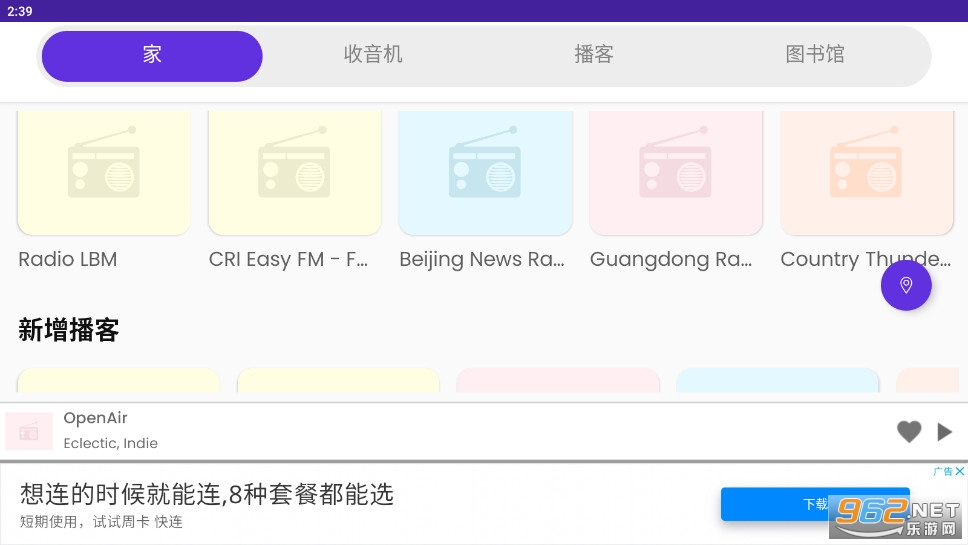The height and width of the screenshot is (545, 968).
Task: Click the ad subtitle 短期使用，试试周卡
Action: tap(101, 522)
